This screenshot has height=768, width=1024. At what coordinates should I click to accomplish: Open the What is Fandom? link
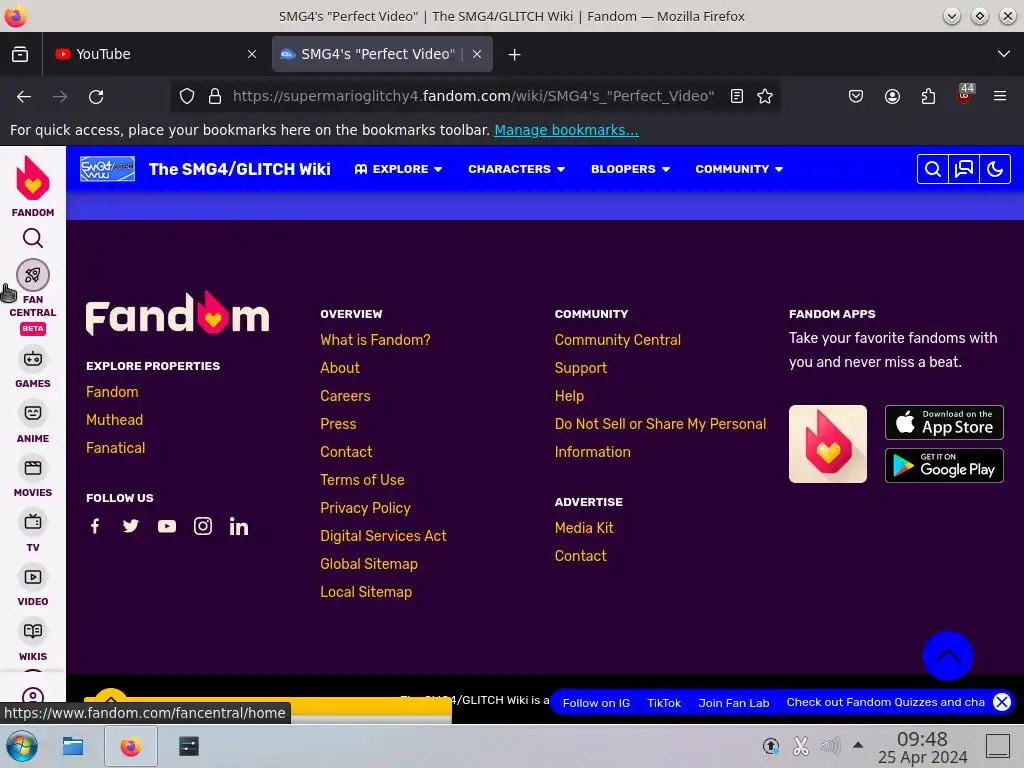coord(375,340)
